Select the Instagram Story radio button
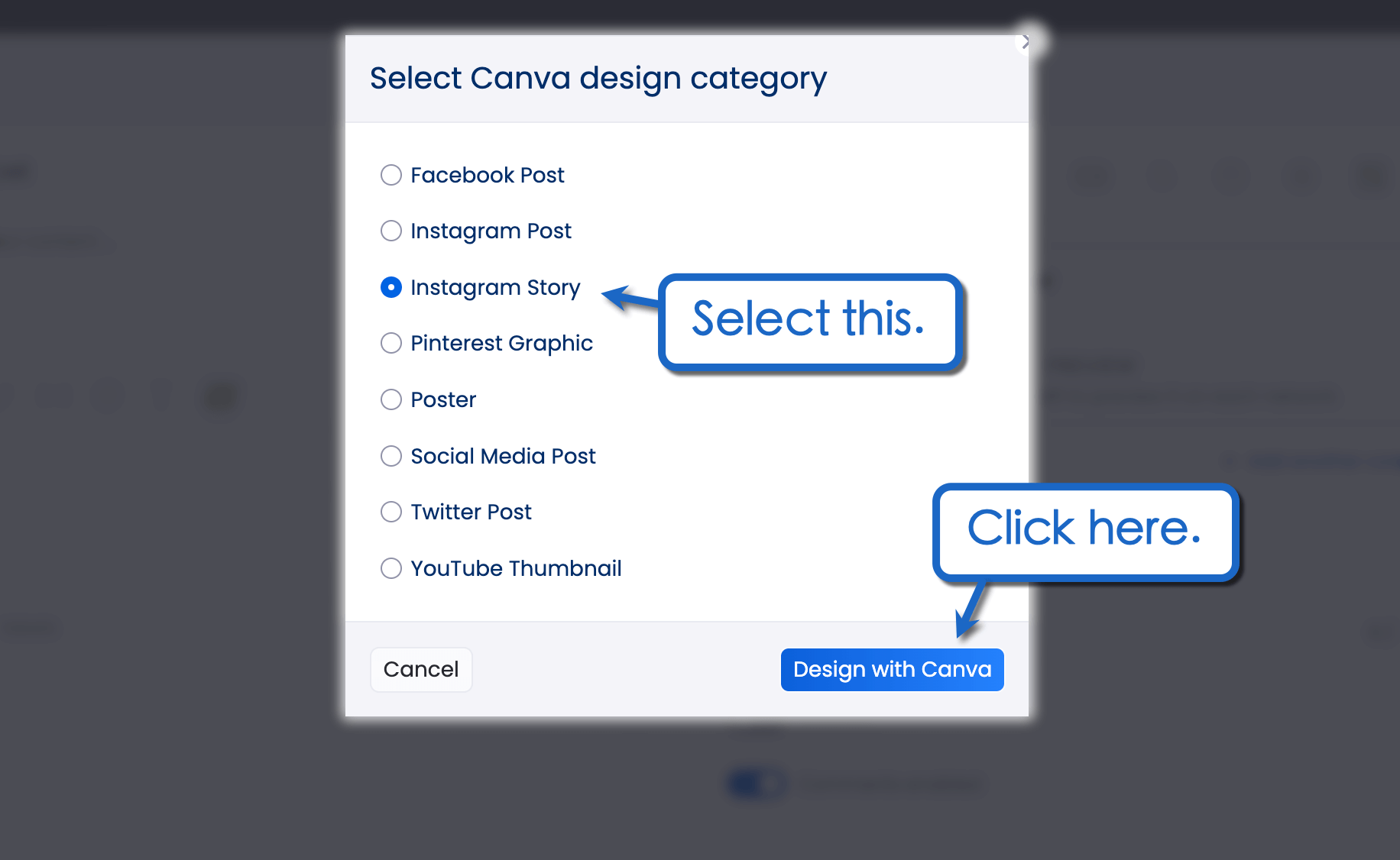Viewport: 1400px width, 860px height. pyautogui.click(x=391, y=287)
